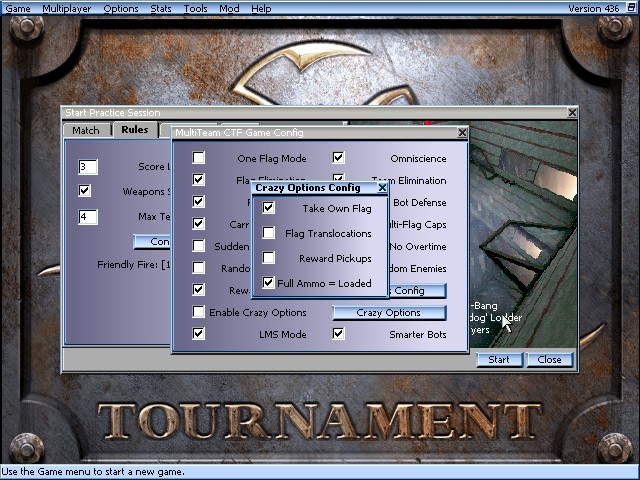Tick the Reward Pickups checkbox
Viewport: 640px width, 480px height.
point(269,258)
